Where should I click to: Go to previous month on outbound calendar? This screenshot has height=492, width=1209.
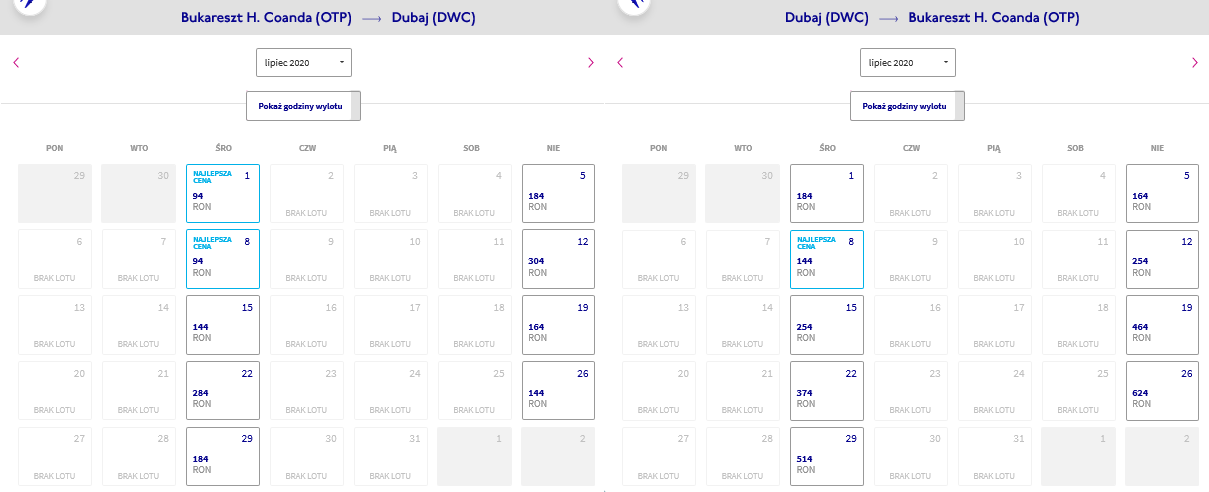click(x=16, y=62)
